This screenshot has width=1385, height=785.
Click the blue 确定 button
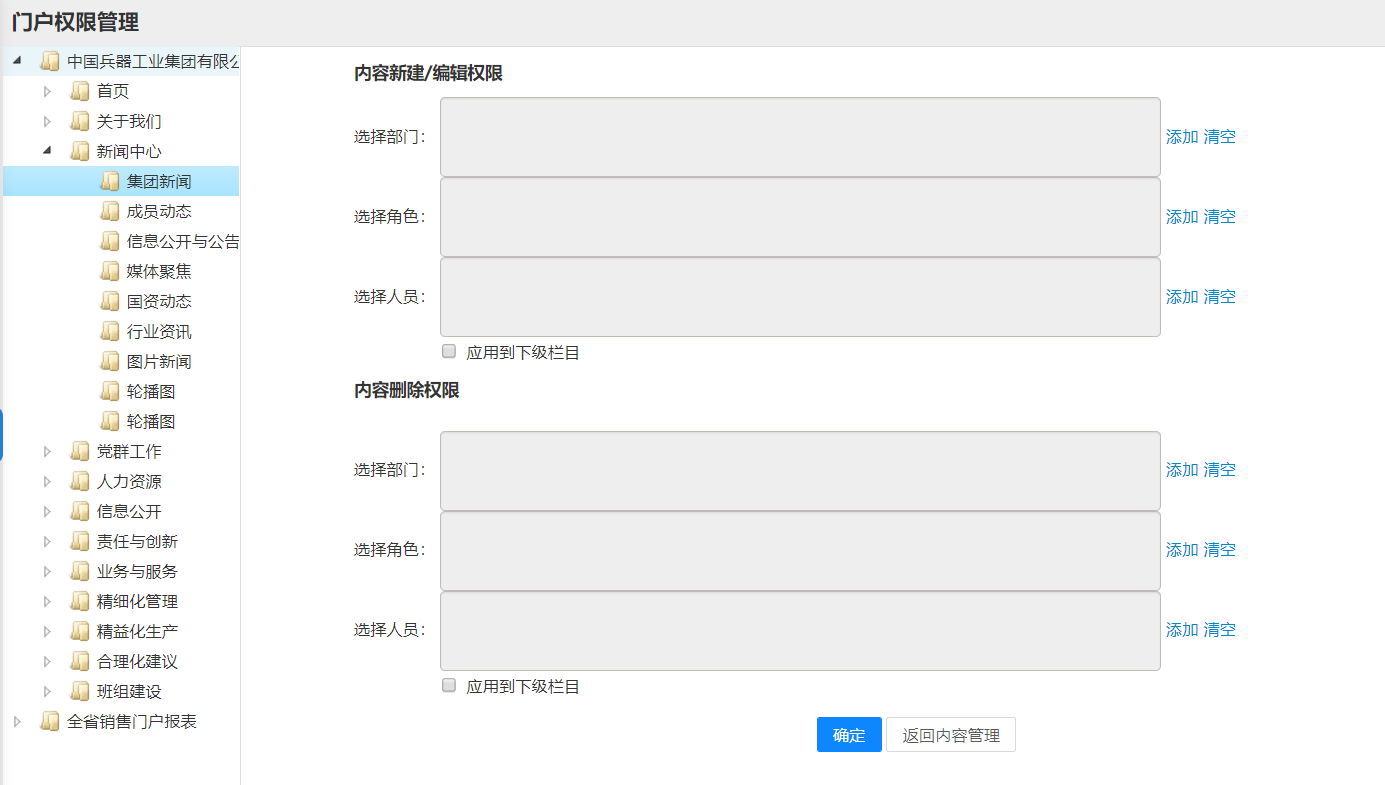click(x=849, y=735)
